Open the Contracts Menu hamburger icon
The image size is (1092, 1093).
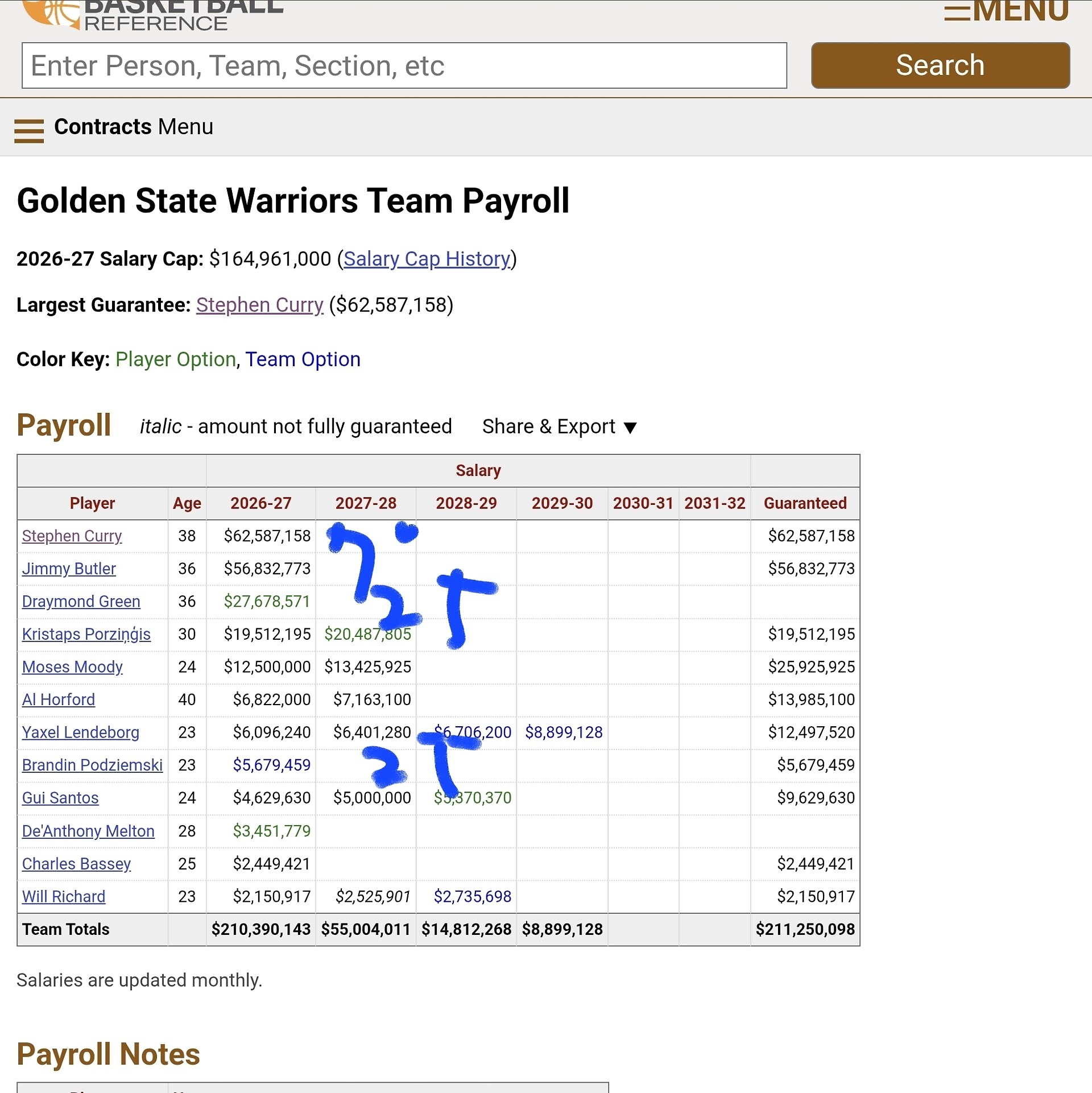tap(29, 131)
